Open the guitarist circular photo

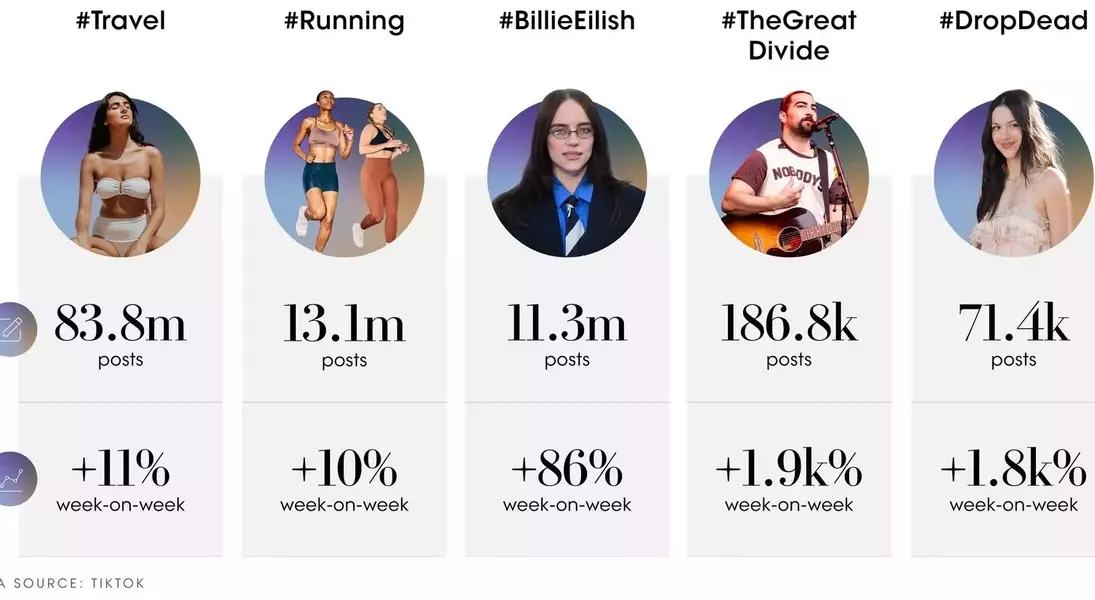click(x=789, y=174)
